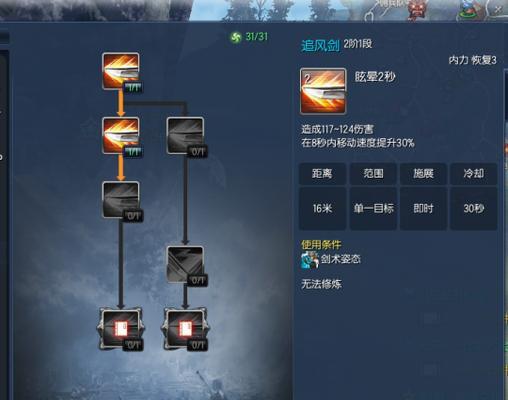Click the locked gray node below the orange arrow

[x=121, y=200]
